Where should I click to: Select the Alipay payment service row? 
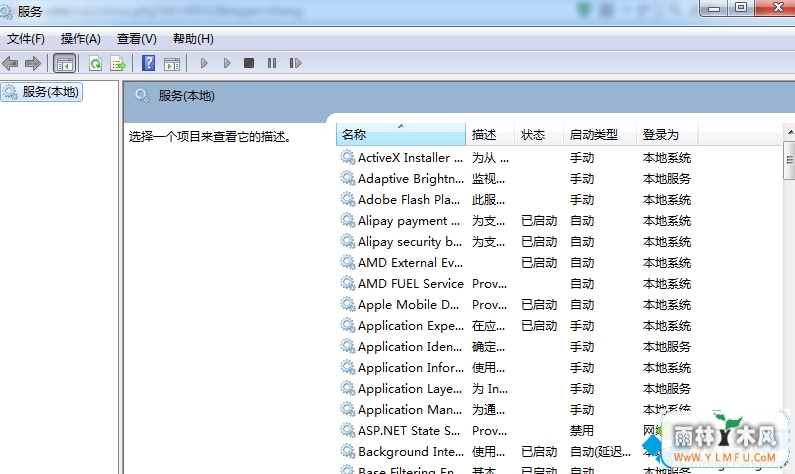517,221
